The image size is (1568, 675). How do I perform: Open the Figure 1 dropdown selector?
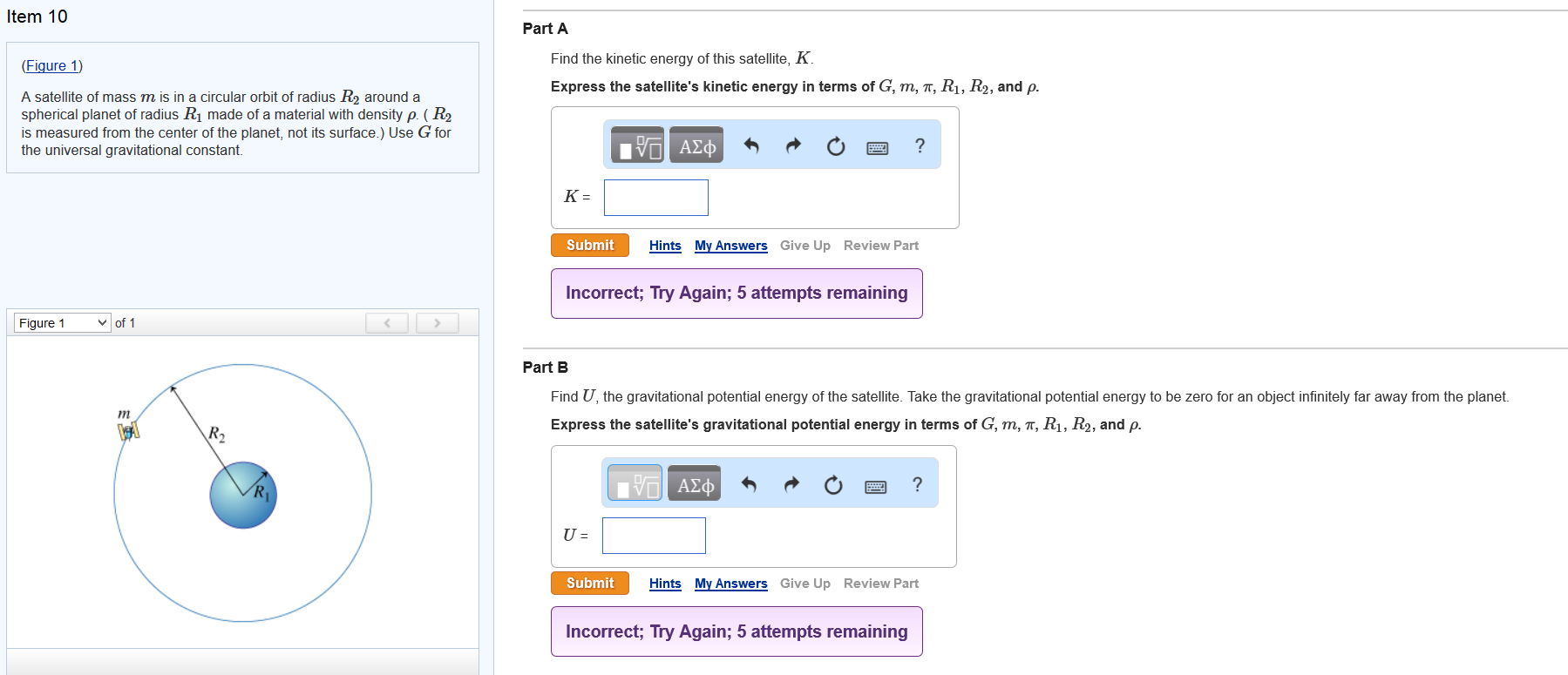(x=62, y=323)
